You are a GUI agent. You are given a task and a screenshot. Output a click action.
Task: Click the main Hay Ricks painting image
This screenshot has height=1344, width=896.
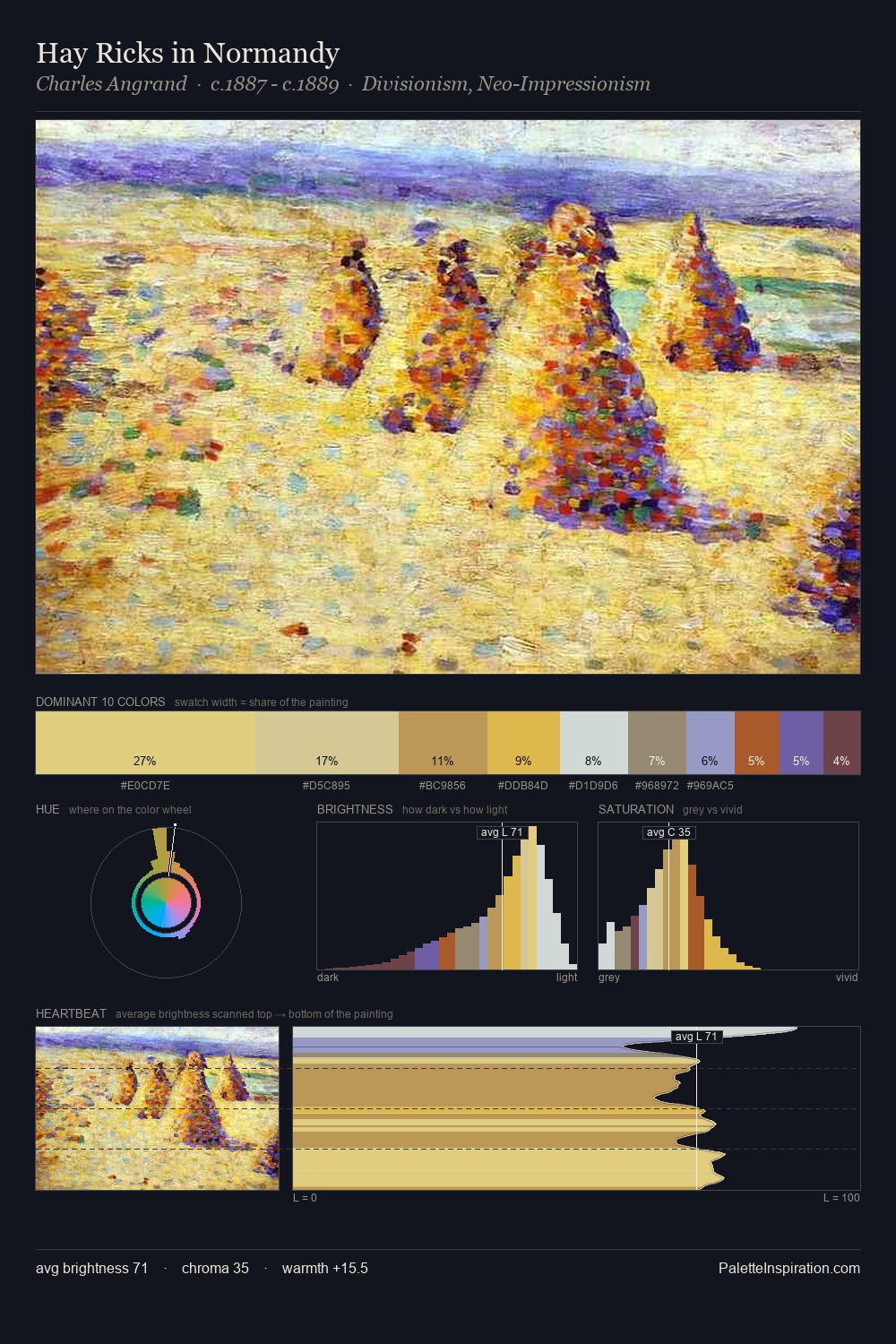pos(448,397)
